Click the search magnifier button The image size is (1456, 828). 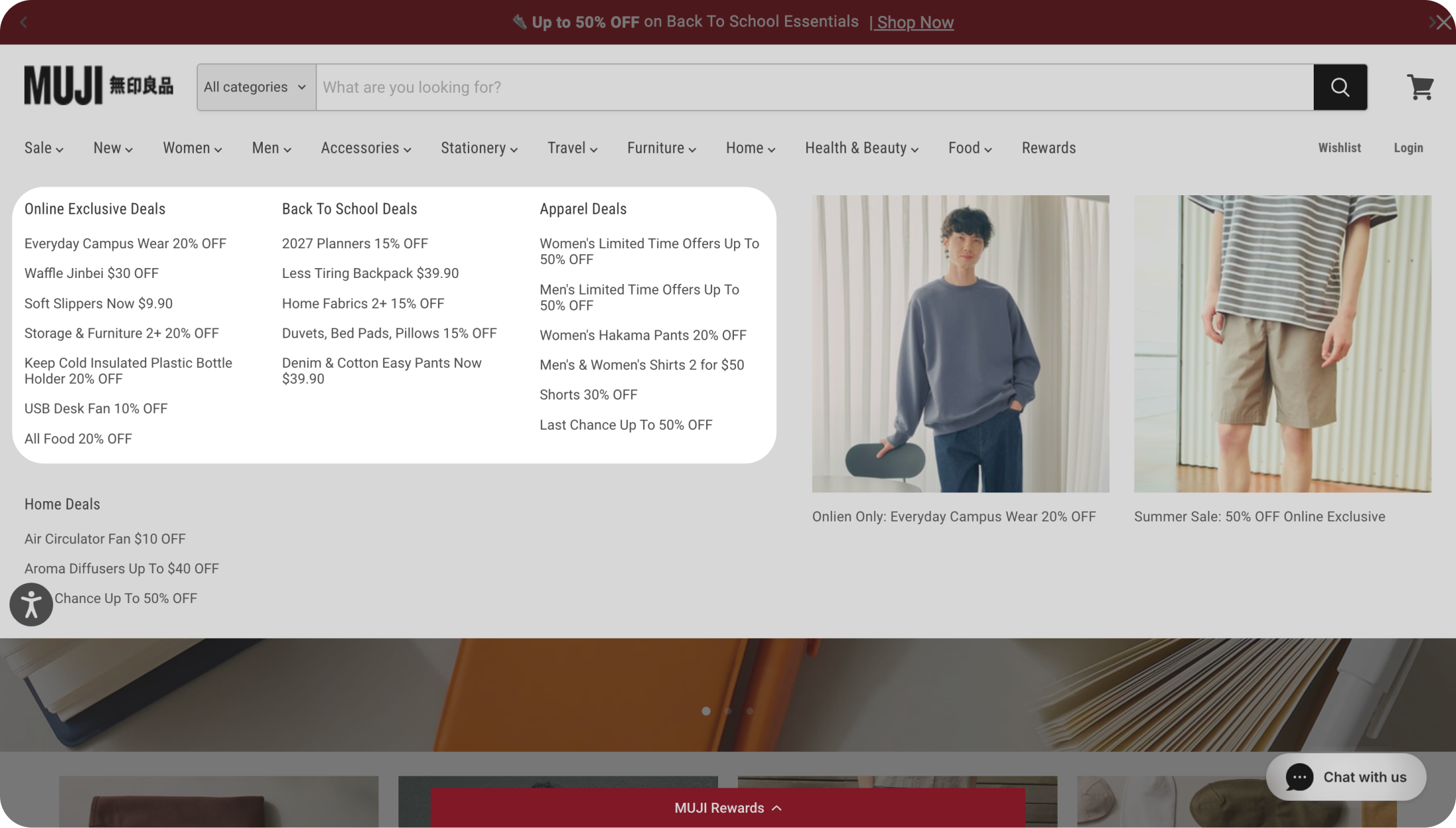point(1340,87)
